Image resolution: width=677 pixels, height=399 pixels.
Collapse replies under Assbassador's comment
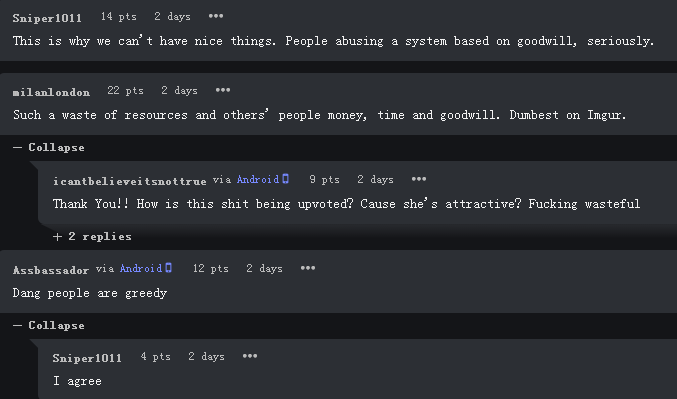(49, 325)
